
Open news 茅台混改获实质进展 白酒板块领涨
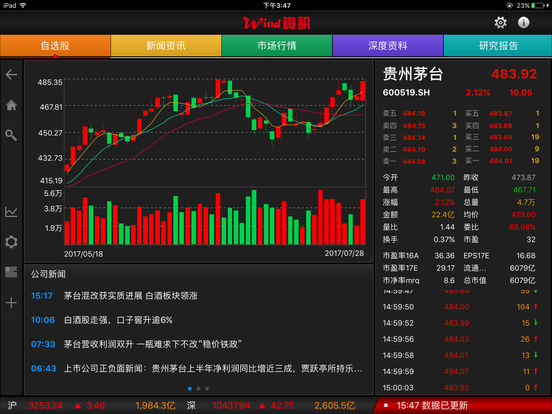pos(131,296)
